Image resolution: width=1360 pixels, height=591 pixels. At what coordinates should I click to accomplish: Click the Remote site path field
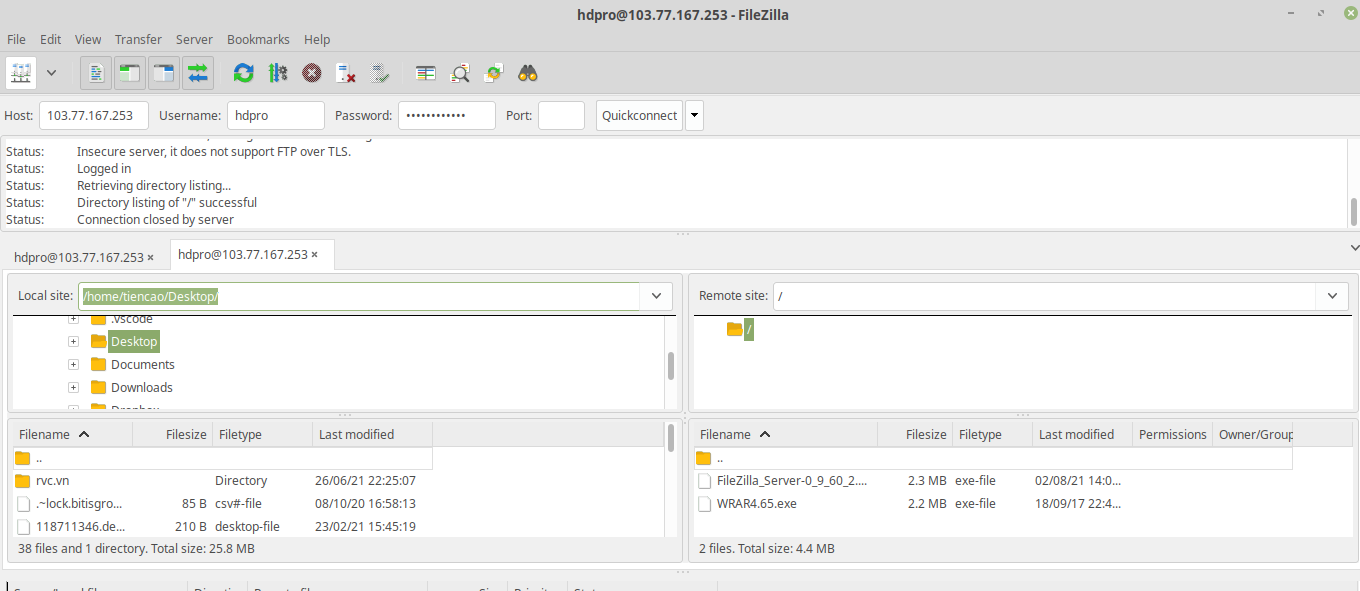(x=1045, y=296)
